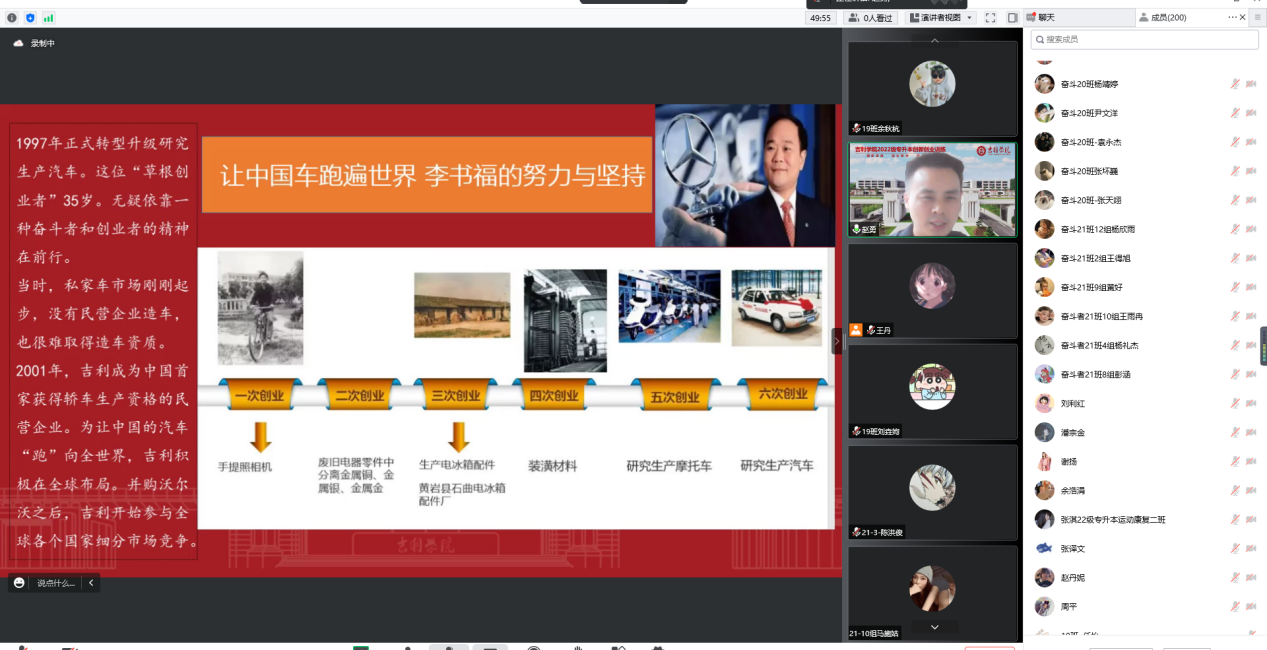Open the meeting info icon at top left
This screenshot has height=650, width=1267.
pyautogui.click(x=12, y=18)
